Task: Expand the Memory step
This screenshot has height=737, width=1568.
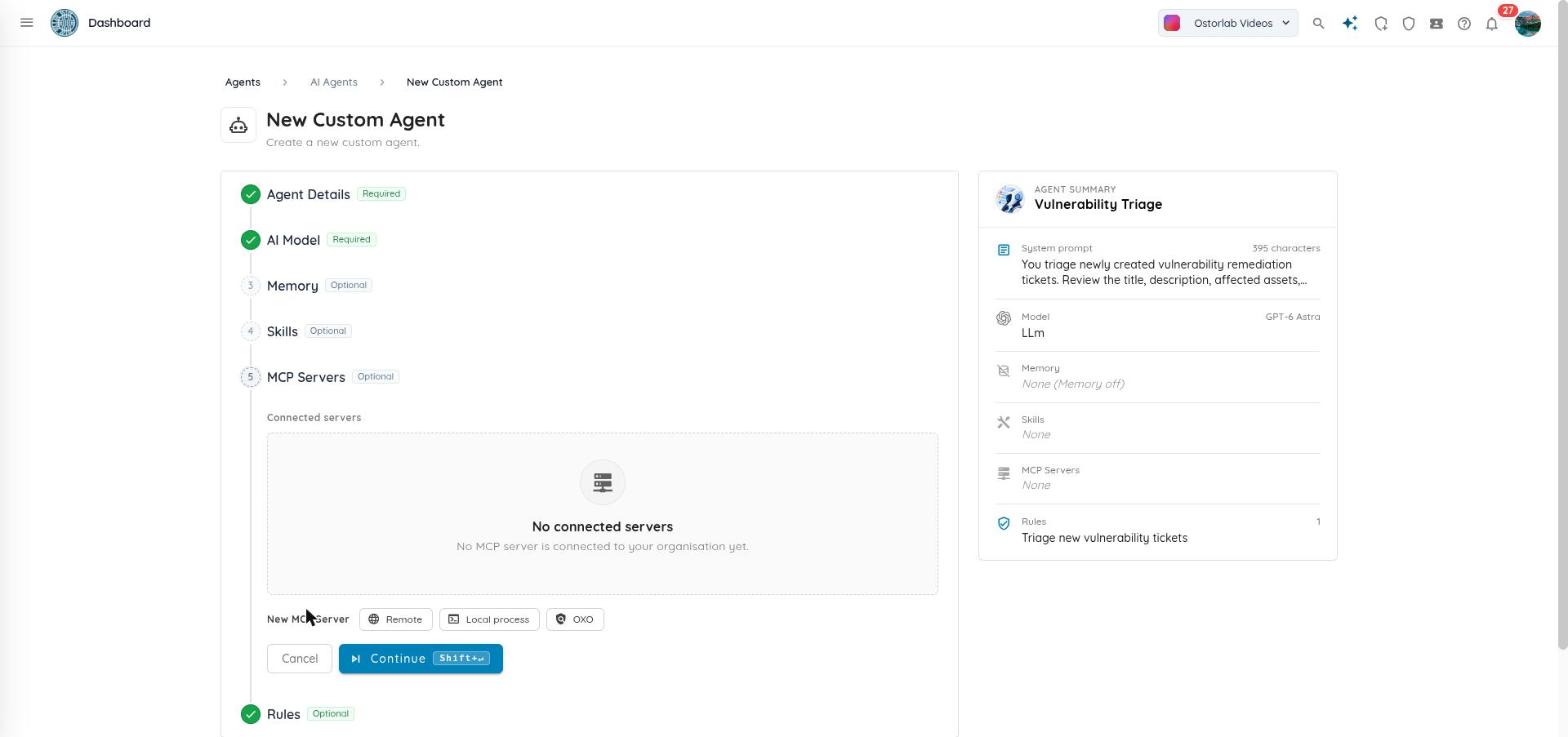Action: 292,286
